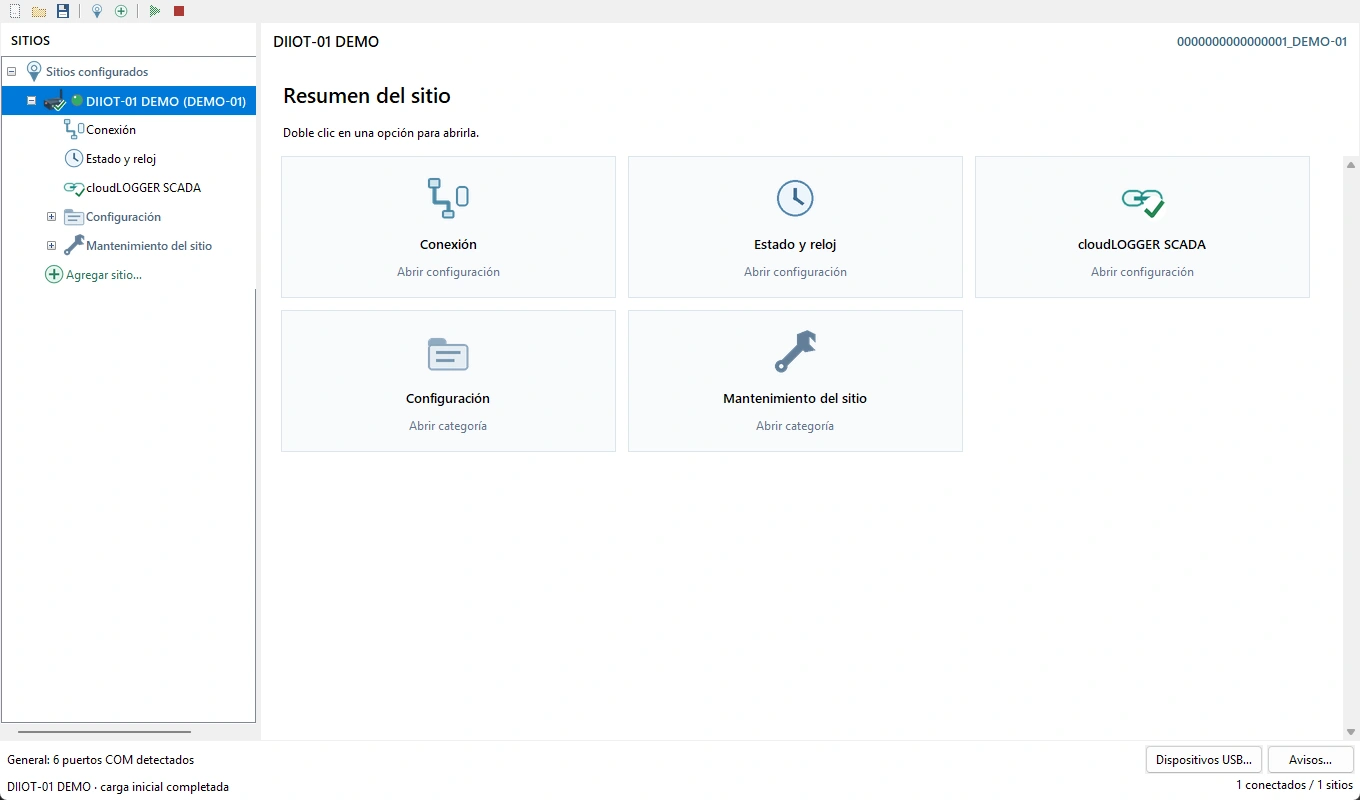Click the location pin icon in the toolbar
This screenshot has width=1360, height=800.
pyautogui.click(x=97, y=11)
